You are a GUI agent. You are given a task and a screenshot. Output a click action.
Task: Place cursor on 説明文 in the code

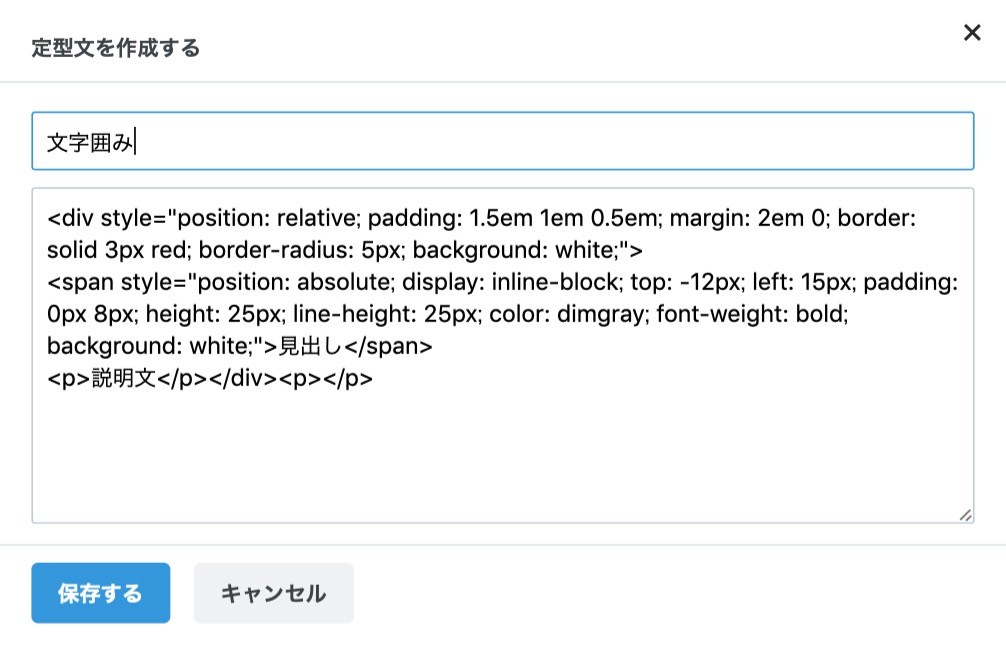pyautogui.click(x=124, y=379)
